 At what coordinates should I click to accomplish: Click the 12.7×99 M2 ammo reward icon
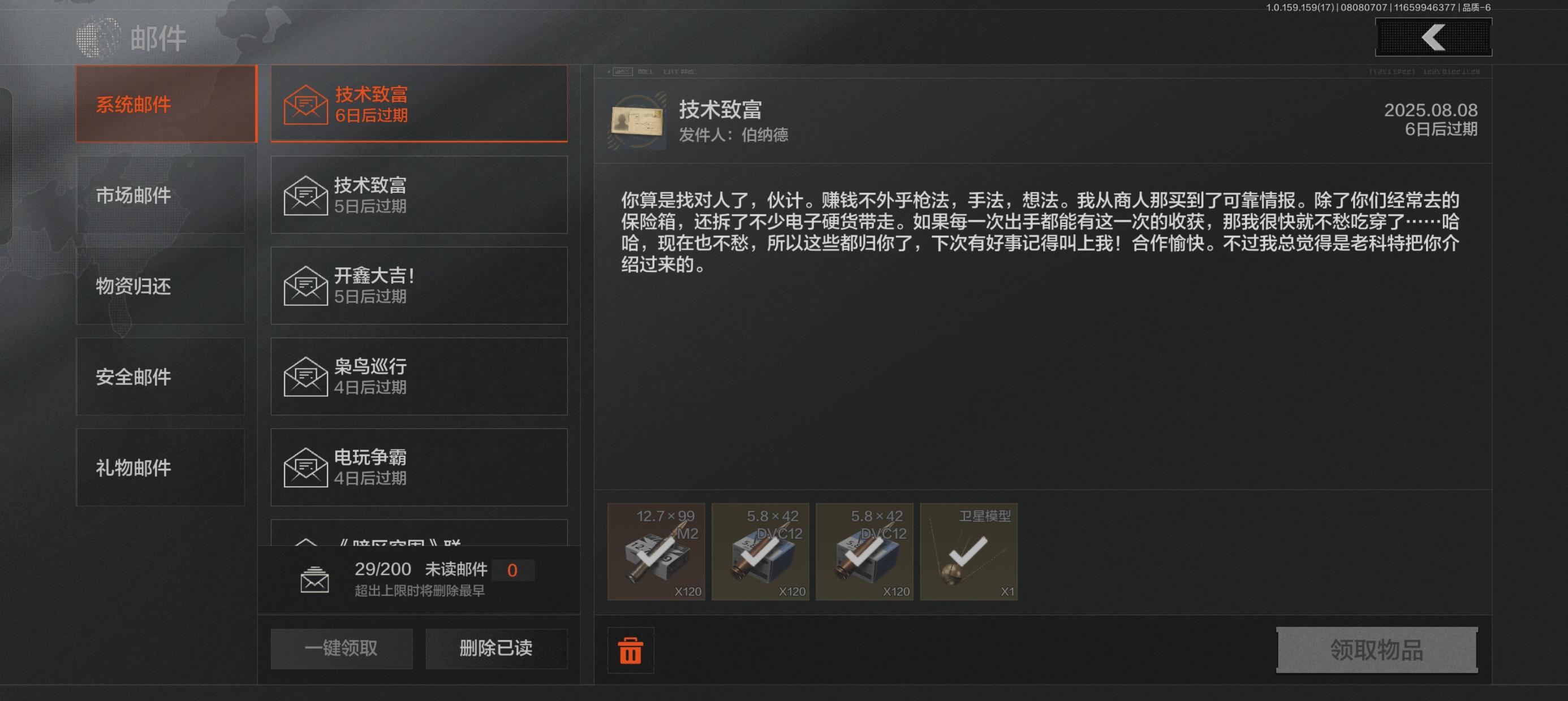[656, 551]
